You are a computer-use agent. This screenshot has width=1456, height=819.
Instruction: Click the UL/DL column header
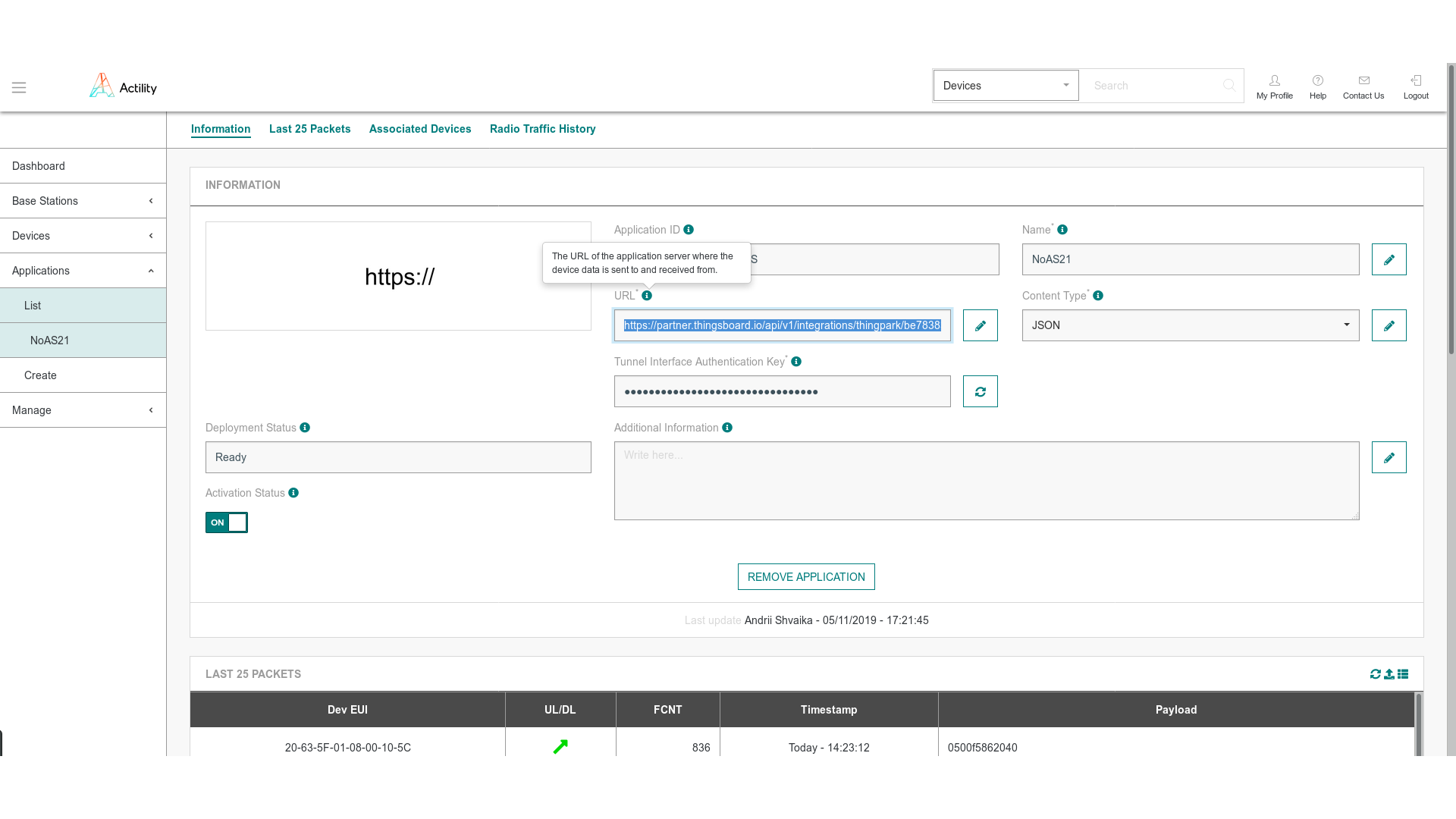(x=560, y=710)
